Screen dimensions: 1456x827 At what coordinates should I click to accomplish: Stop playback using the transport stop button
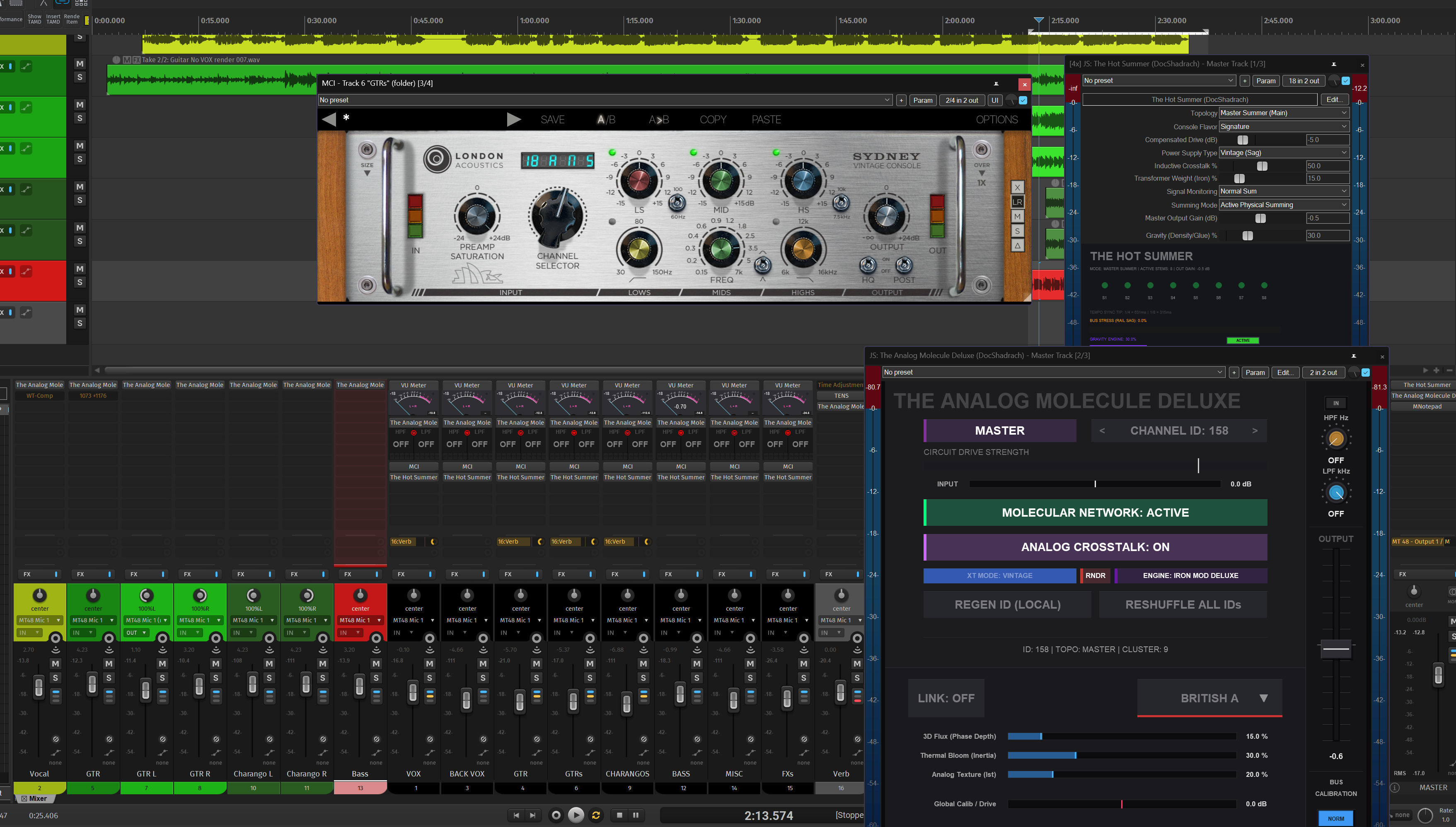click(619, 815)
